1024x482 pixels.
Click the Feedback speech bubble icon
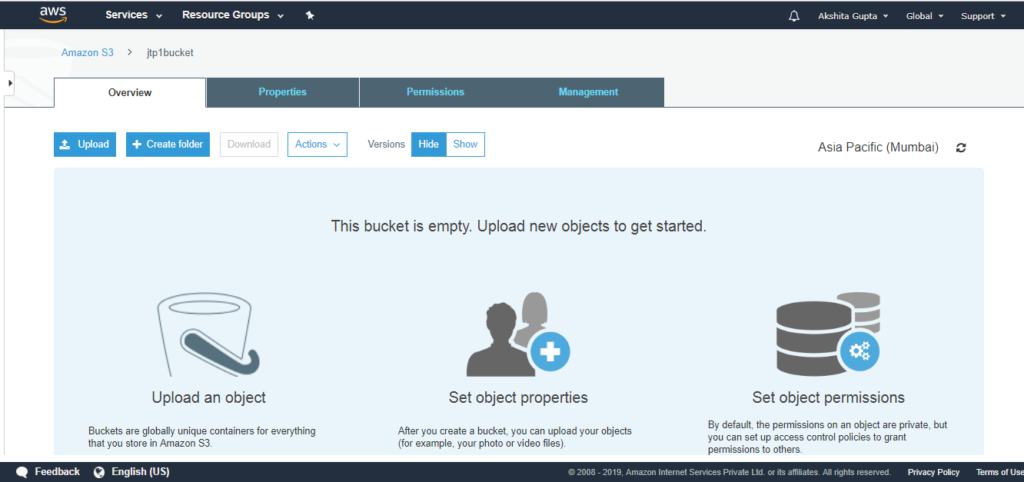pos(22,472)
